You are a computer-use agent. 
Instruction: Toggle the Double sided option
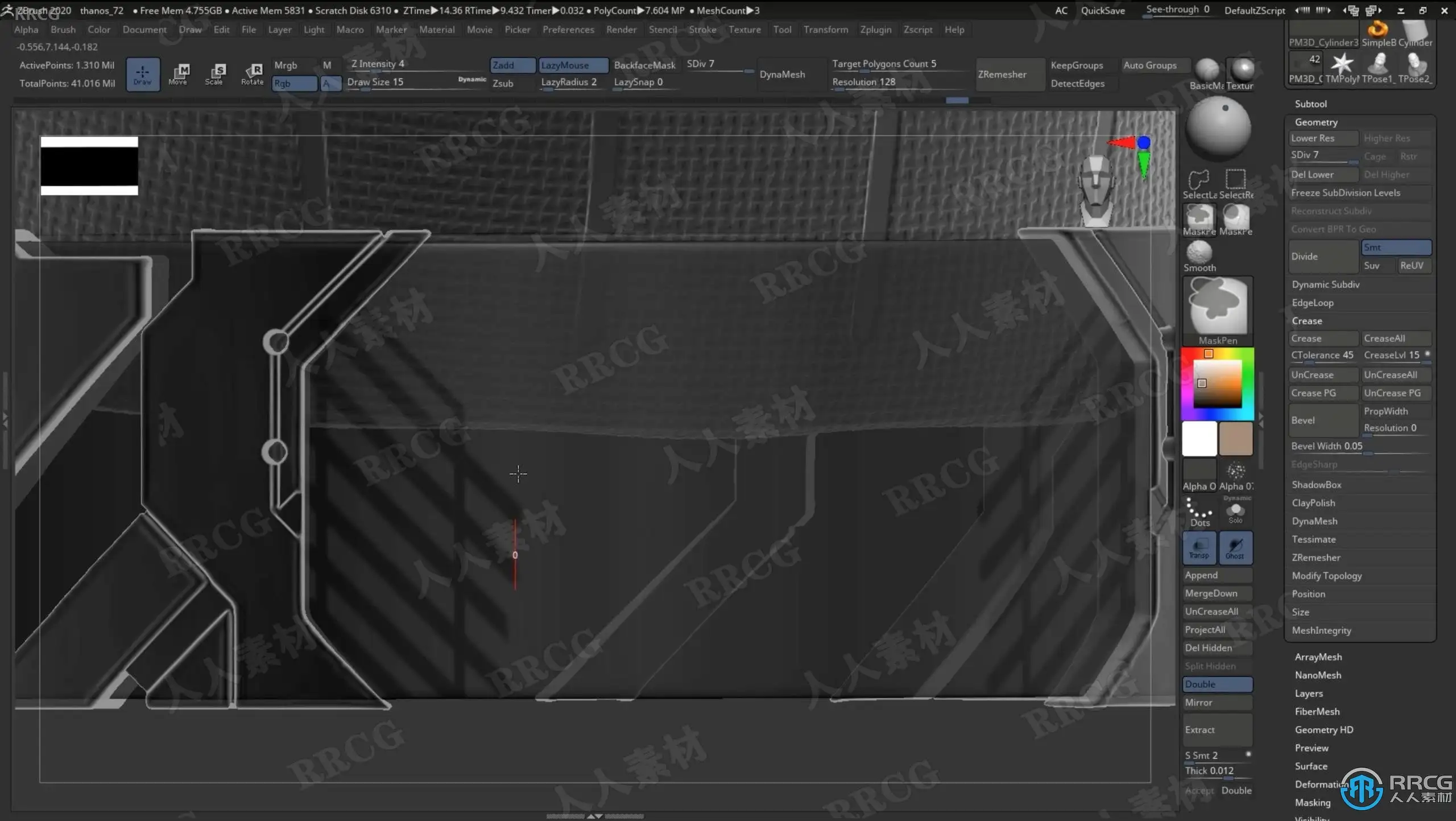click(1217, 684)
